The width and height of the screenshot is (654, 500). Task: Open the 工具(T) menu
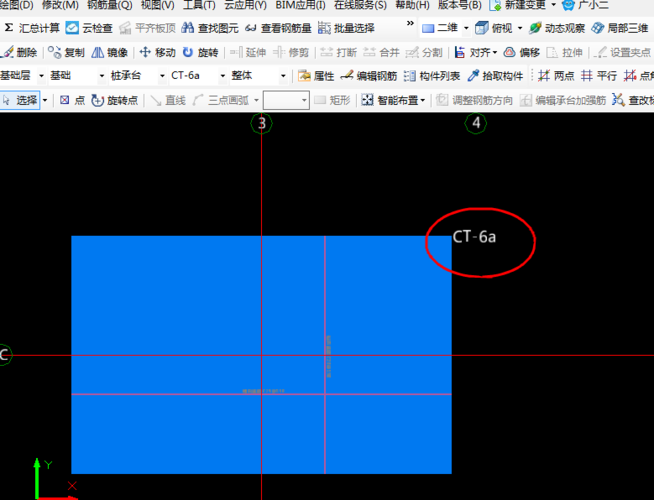pyautogui.click(x=199, y=5)
